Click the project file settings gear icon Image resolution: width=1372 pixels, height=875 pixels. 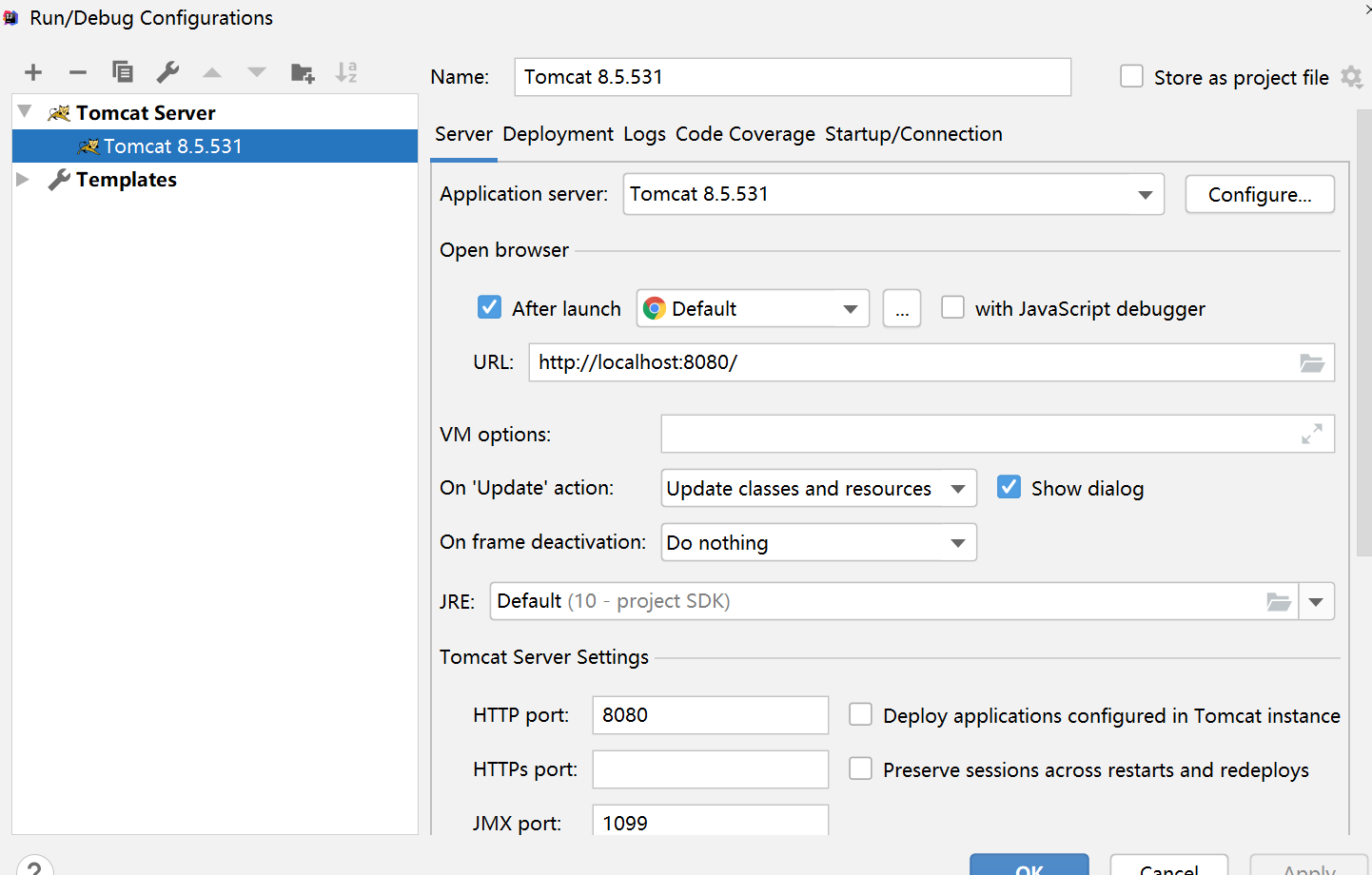(1351, 77)
